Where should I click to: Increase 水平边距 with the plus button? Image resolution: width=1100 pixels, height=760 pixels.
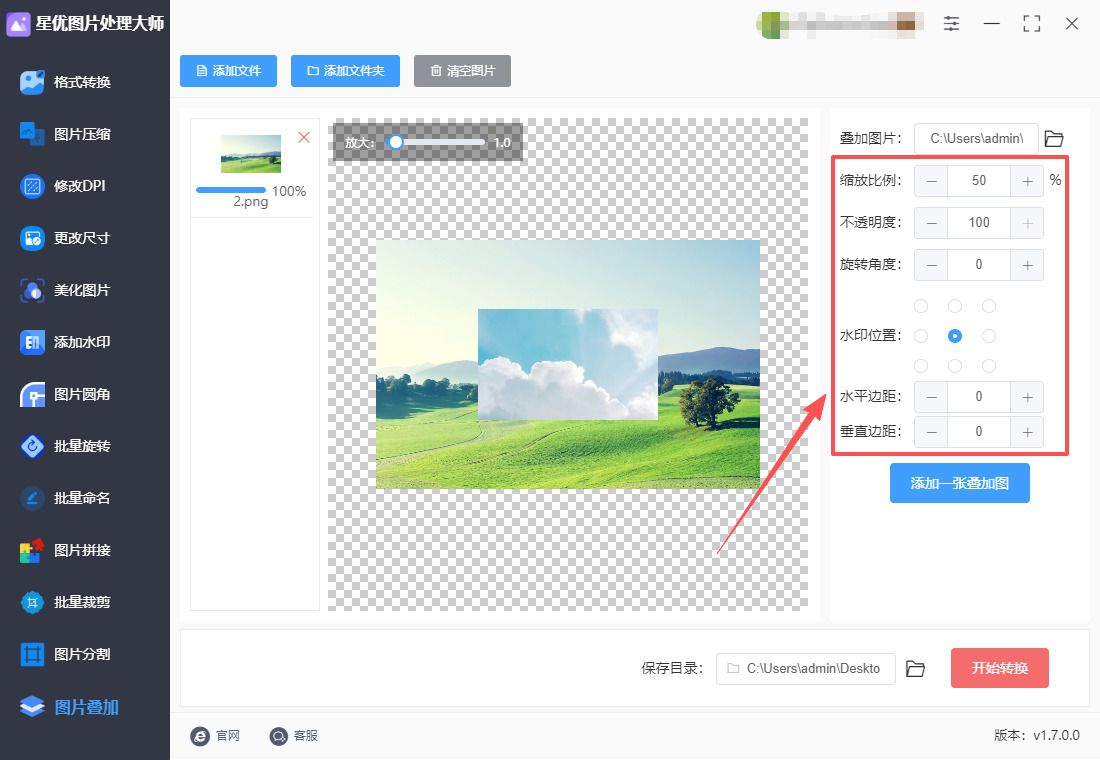coord(1027,397)
